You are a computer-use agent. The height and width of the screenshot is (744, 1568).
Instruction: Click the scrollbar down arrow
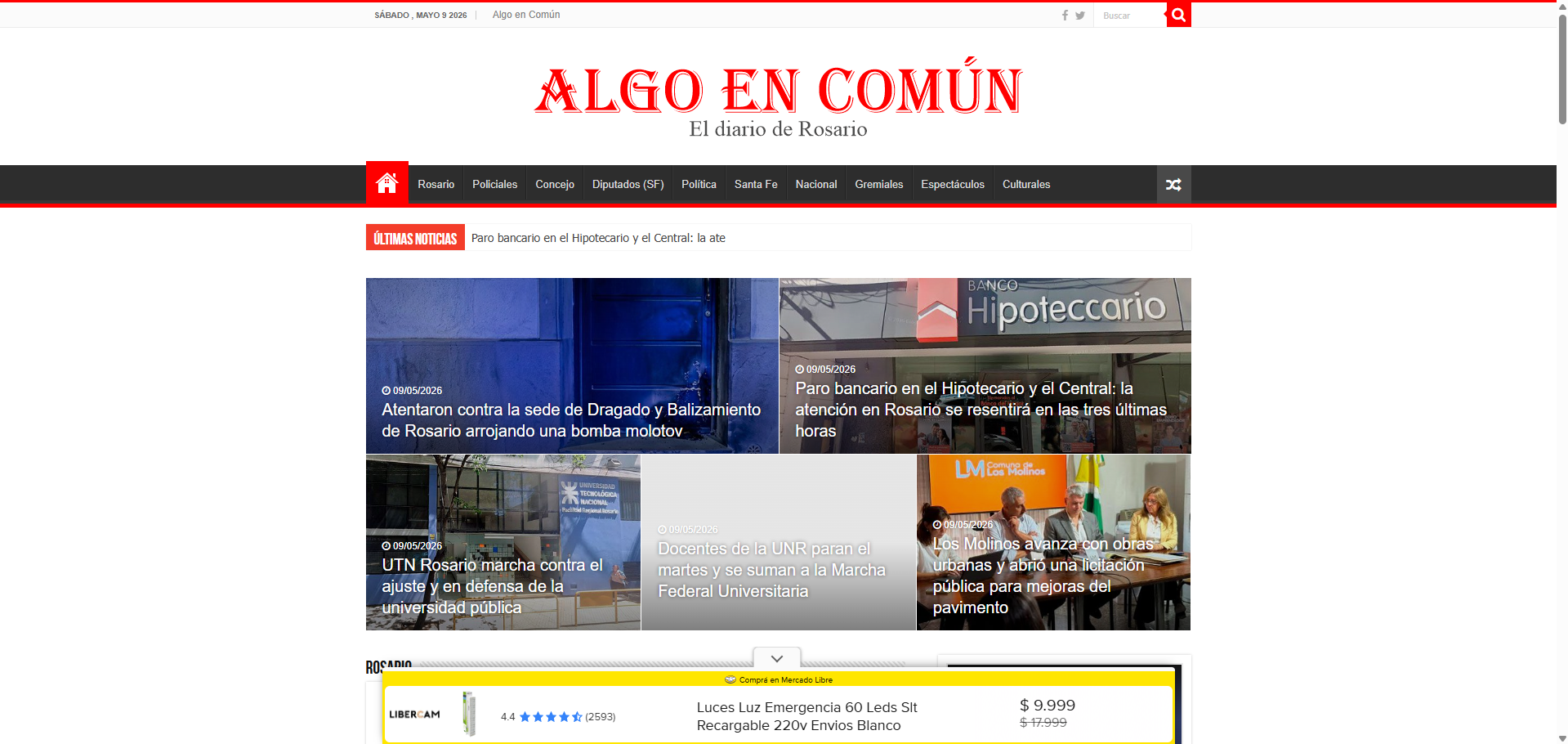click(1562, 738)
